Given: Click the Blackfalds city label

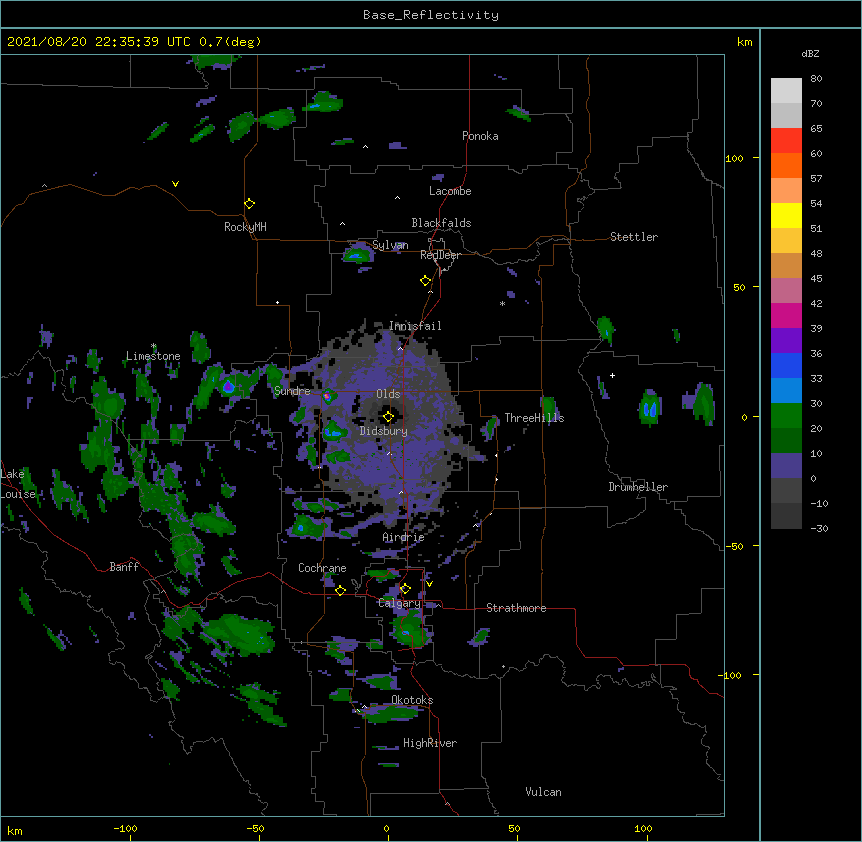Looking at the screenshot, I should pos(441,223).
